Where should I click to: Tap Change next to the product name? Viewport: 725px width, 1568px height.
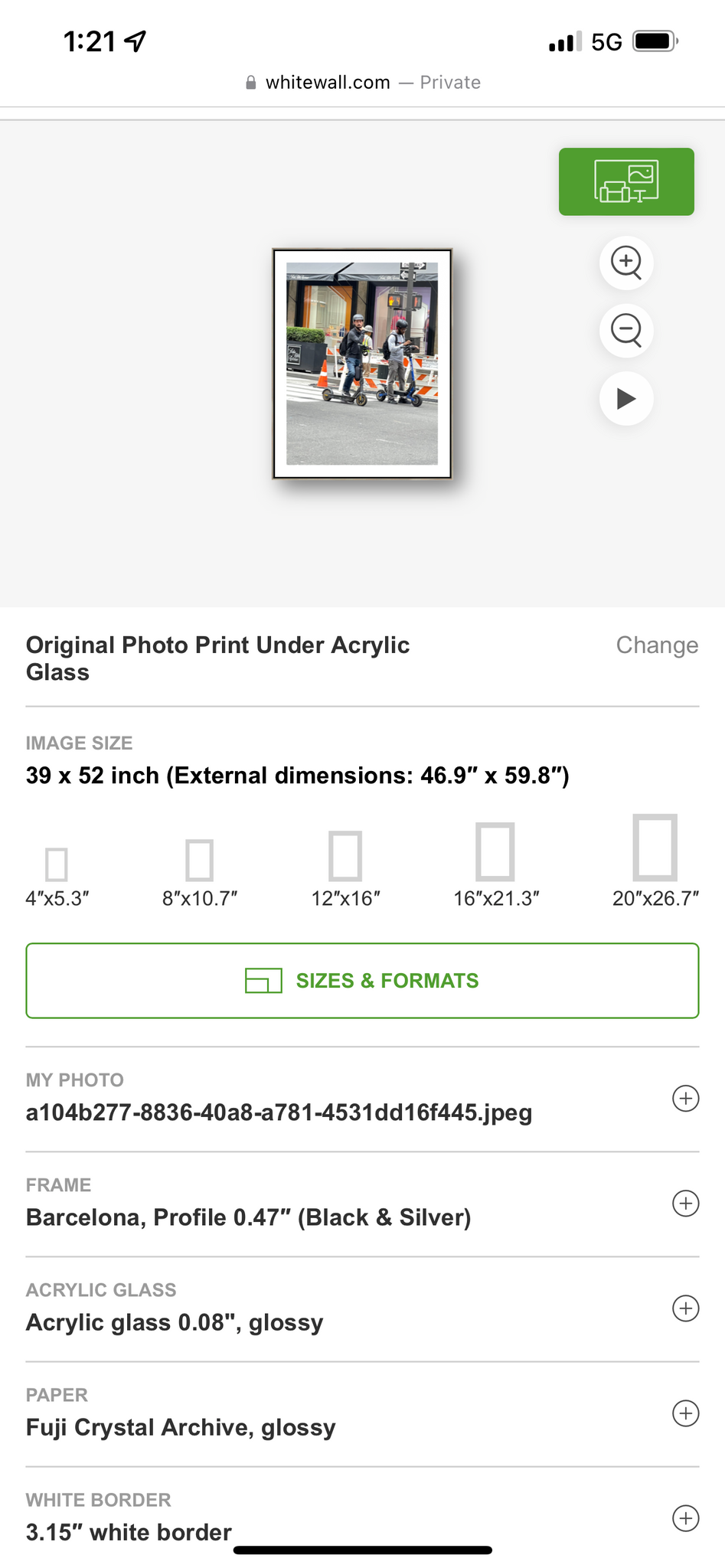[x=656, y=645]
